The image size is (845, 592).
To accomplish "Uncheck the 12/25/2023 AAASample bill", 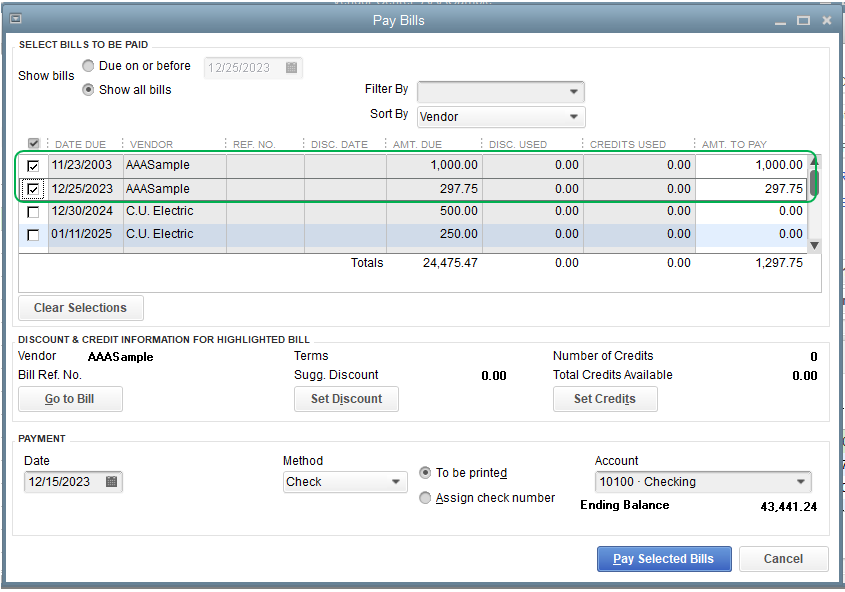I will 33,188.
